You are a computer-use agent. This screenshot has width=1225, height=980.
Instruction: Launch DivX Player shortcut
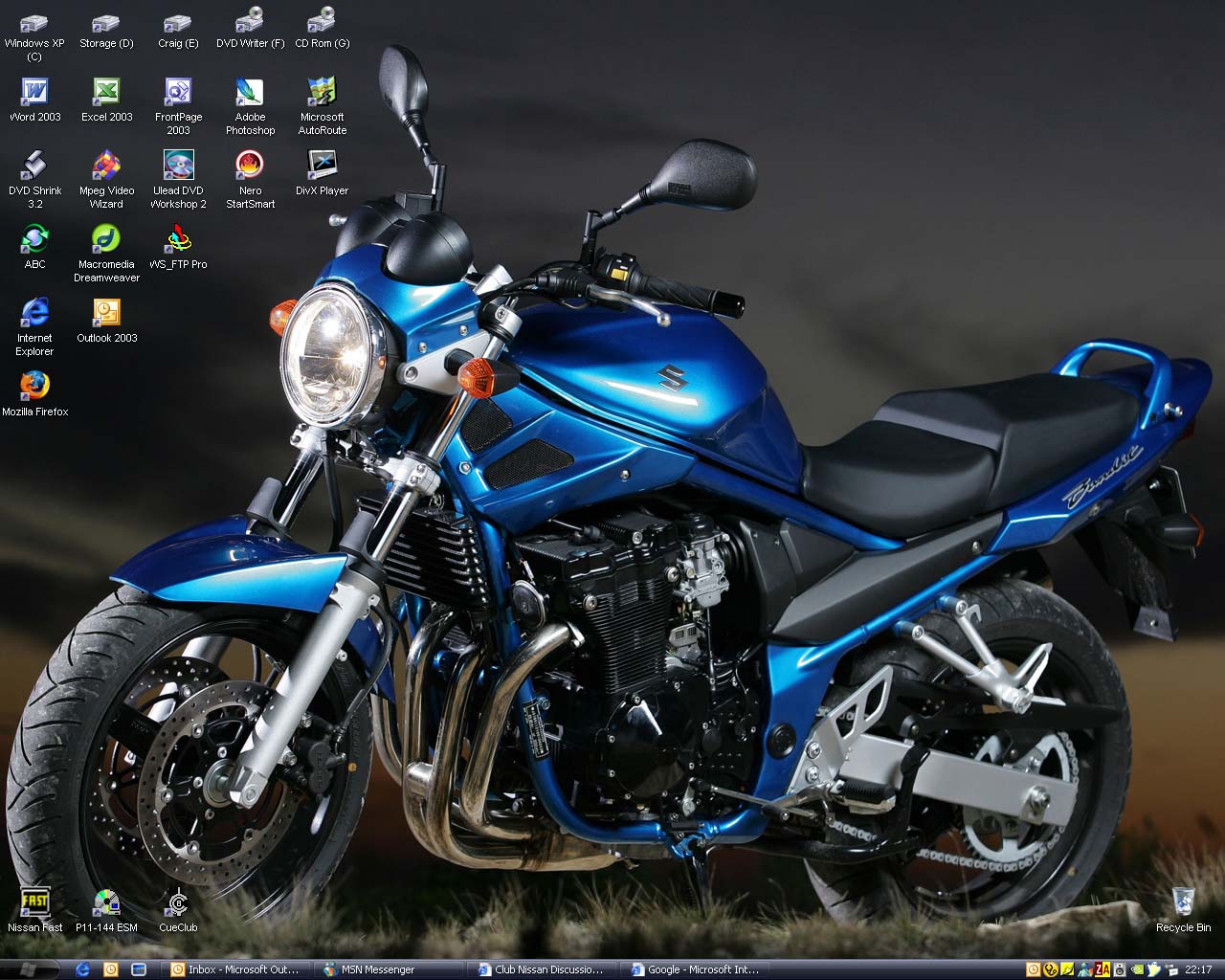point(322,173)
